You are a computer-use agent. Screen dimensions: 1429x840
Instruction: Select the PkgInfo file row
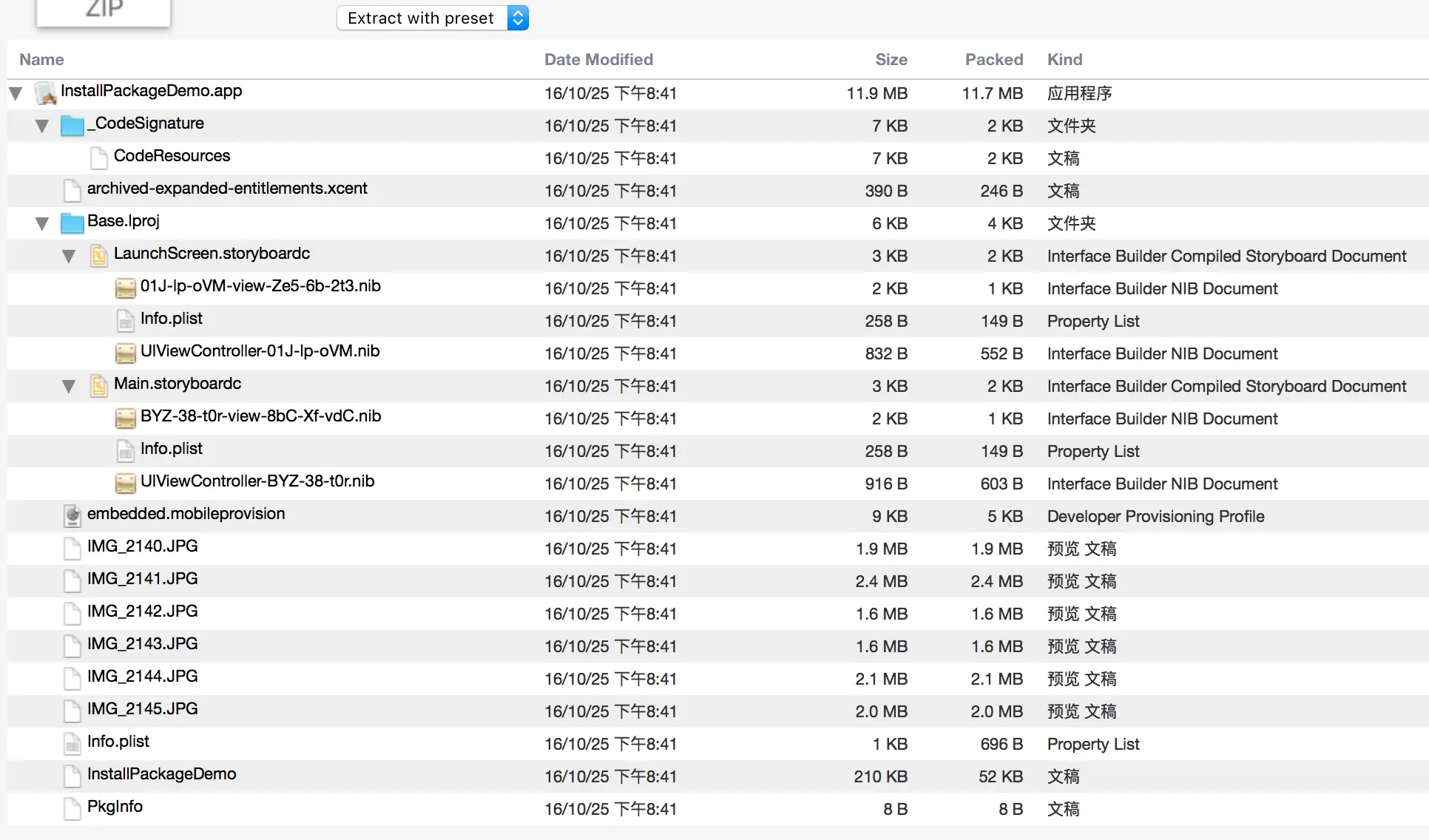(115, 807)
